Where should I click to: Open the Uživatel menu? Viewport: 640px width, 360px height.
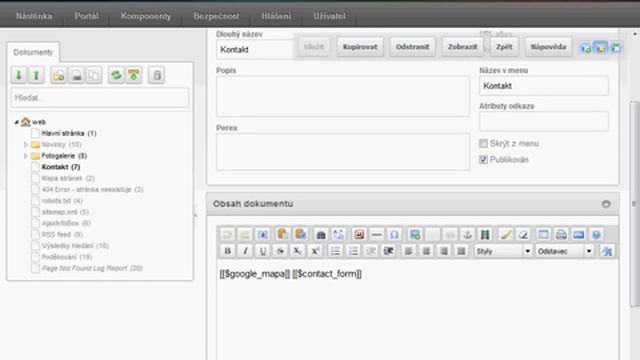point(329,16)
